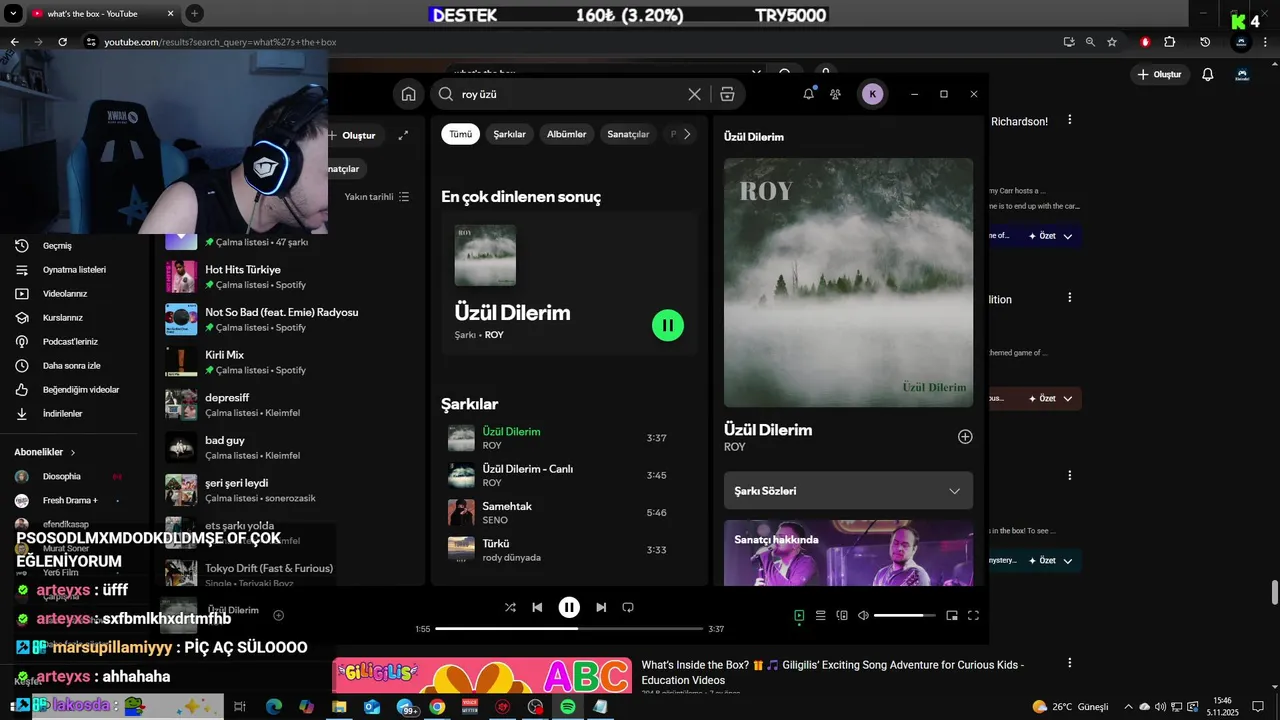This screenshot has width=1280, height=720.
Task: Expand the Şarkı Sözleri lyrics section
Action: (848, 491)
